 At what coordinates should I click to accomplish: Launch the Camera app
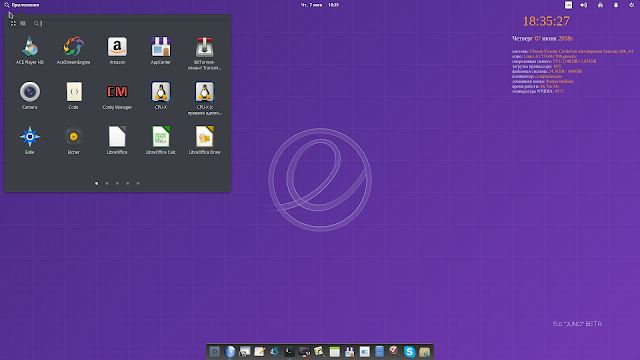pos(30,96)
